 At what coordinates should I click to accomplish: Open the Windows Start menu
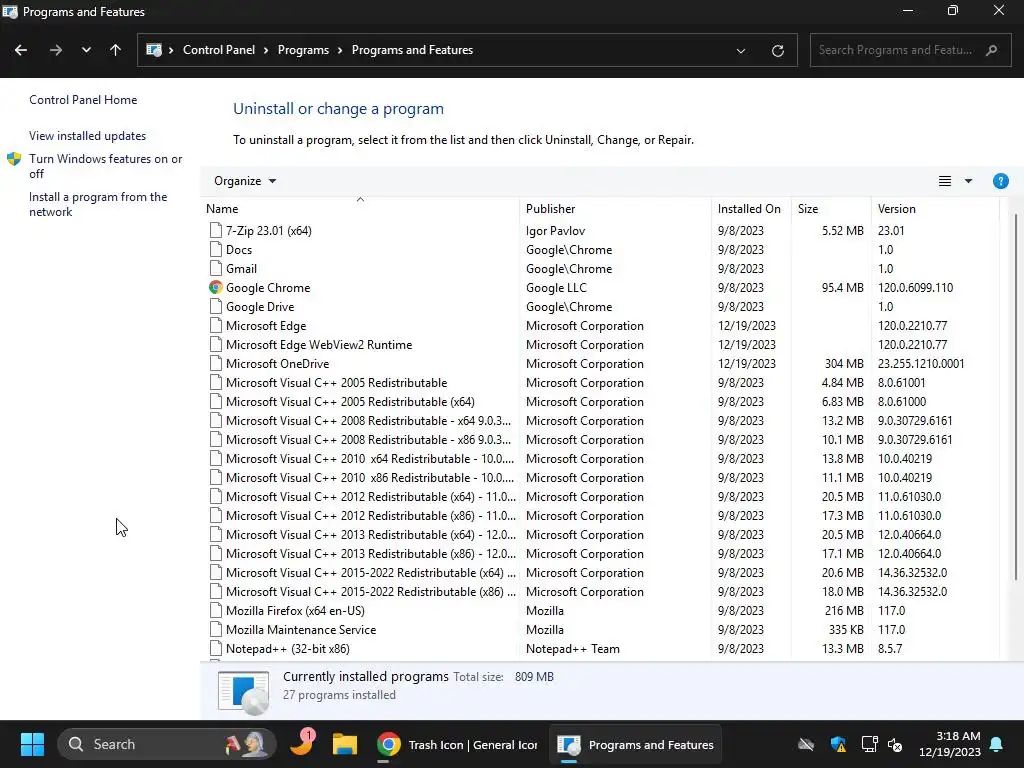32,744
